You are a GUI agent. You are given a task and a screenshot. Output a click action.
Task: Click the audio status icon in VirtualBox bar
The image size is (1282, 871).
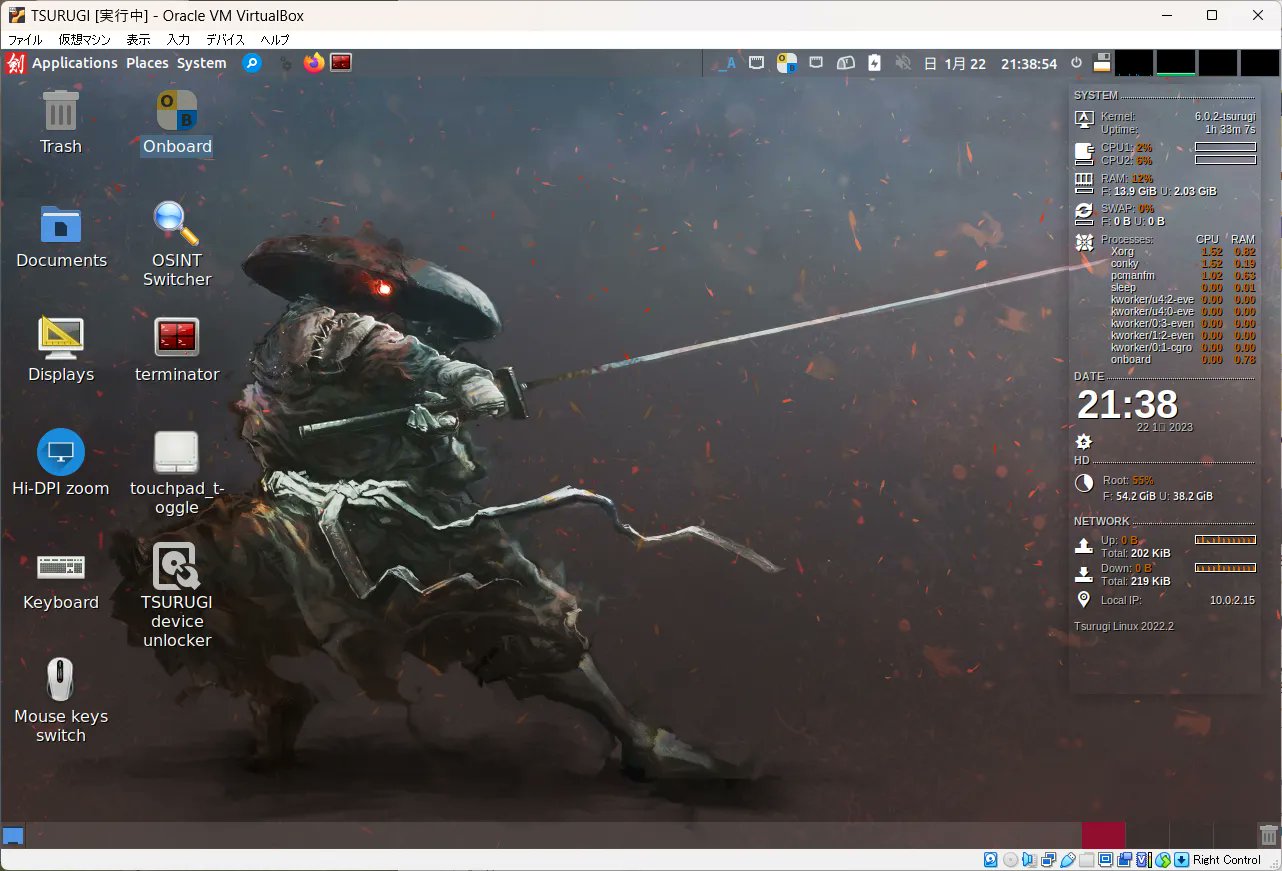[1030, 860]
